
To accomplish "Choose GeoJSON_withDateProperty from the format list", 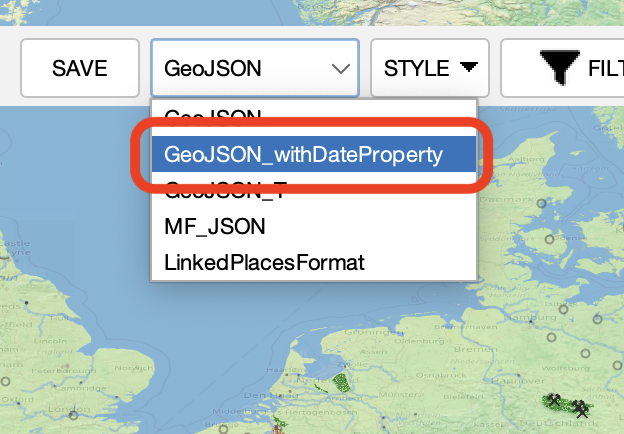I will 303,155.
